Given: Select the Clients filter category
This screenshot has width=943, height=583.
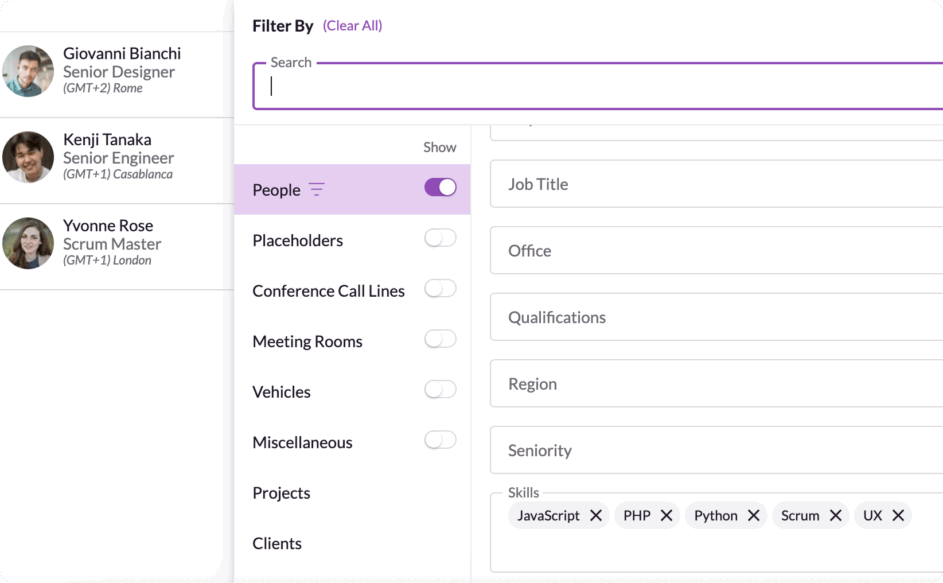Looking at the screenshot, I should click(277, 544).
